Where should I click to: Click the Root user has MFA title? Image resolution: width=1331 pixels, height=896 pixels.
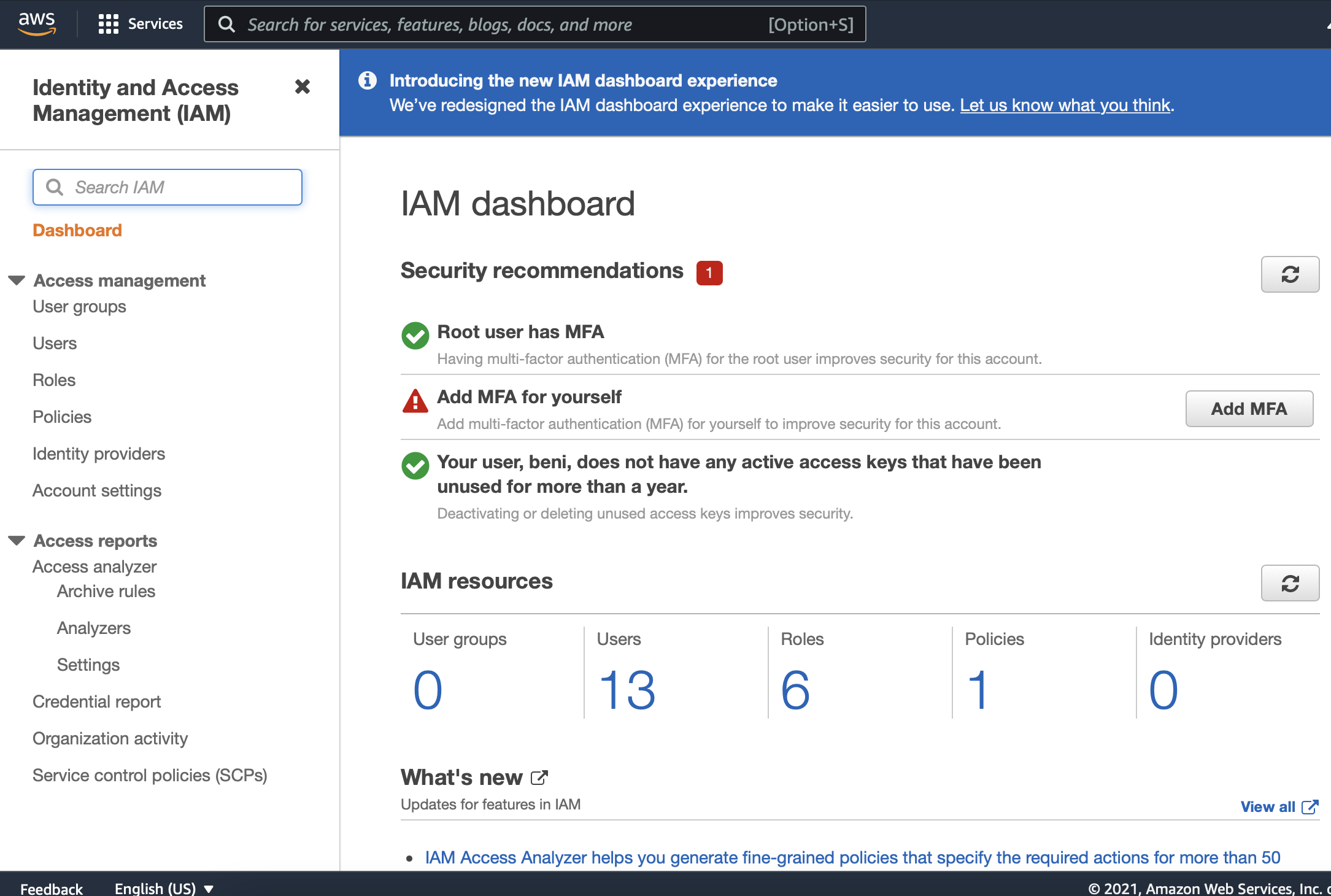(x=520, y=332)
